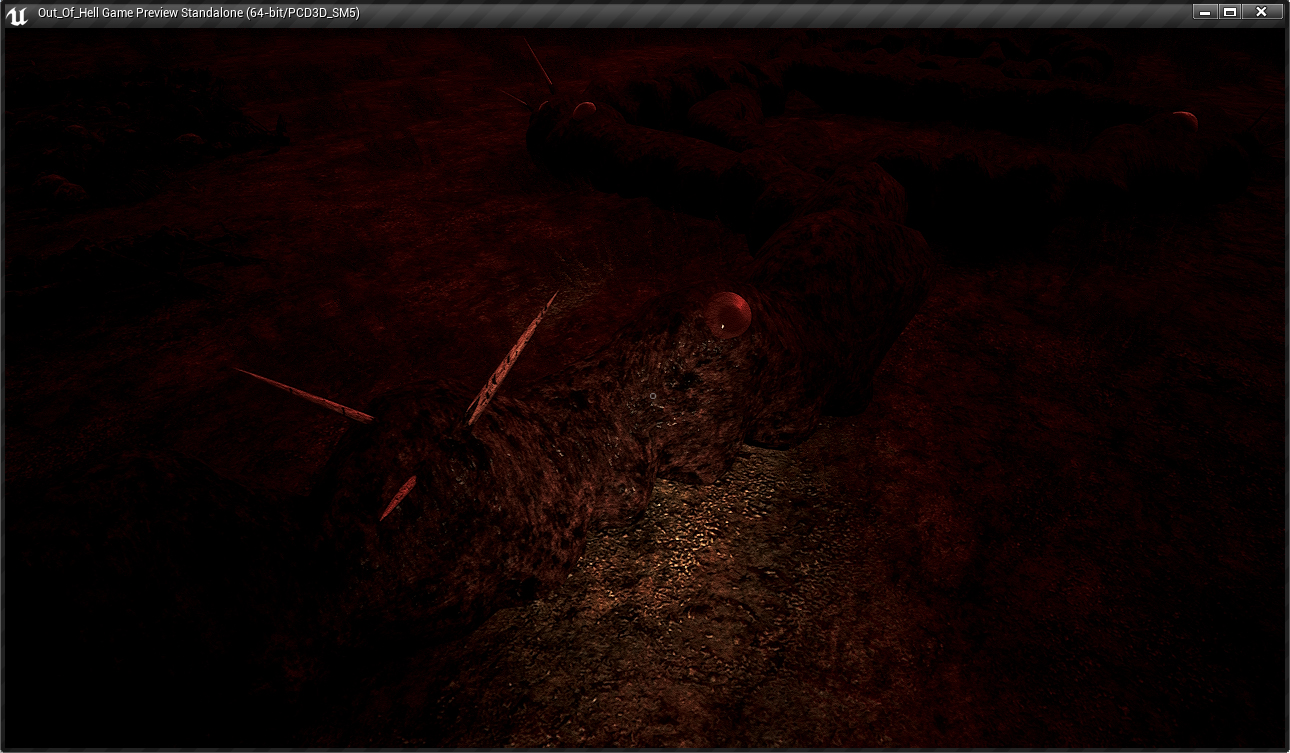This screenshot has width=1290, height=753.
Task: Maximize the game preview window
Action: pos(1230,12)
